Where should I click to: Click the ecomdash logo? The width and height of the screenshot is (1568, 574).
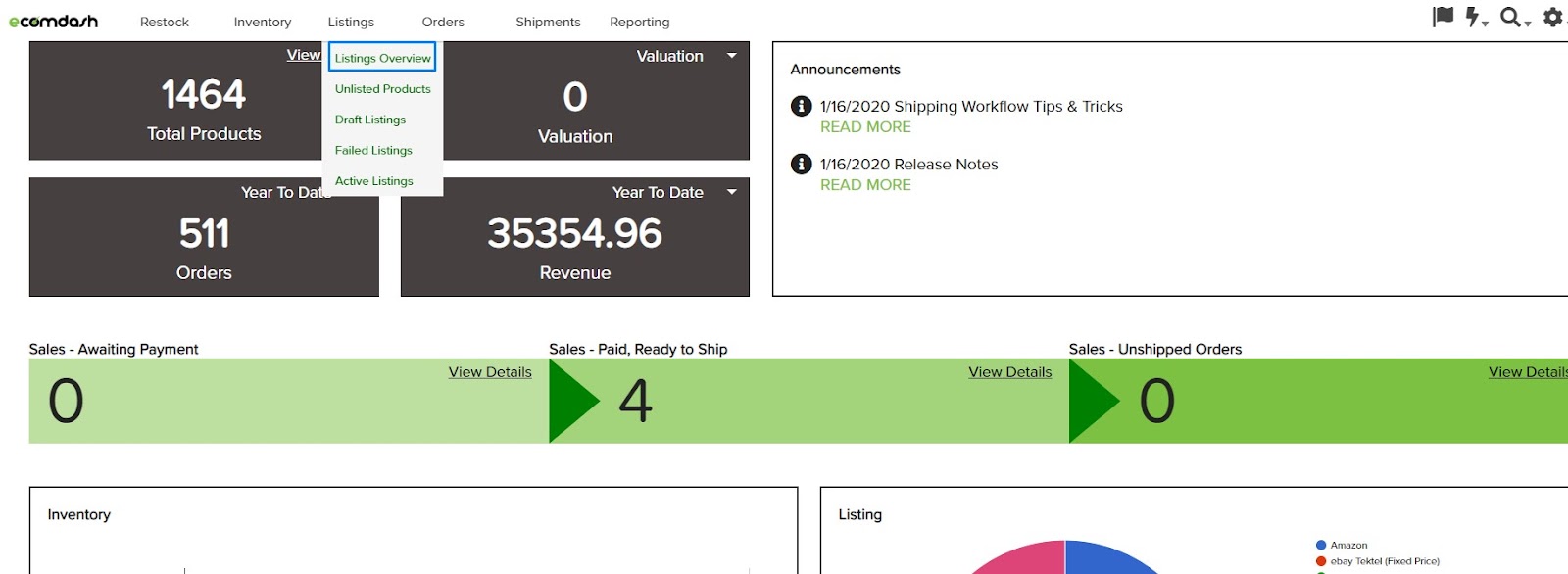pos(53,22)
